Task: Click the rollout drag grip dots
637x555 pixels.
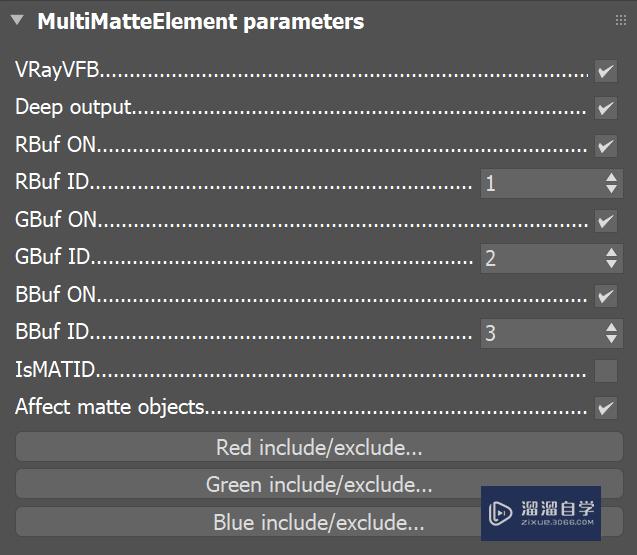Action: tap(620, 21)
